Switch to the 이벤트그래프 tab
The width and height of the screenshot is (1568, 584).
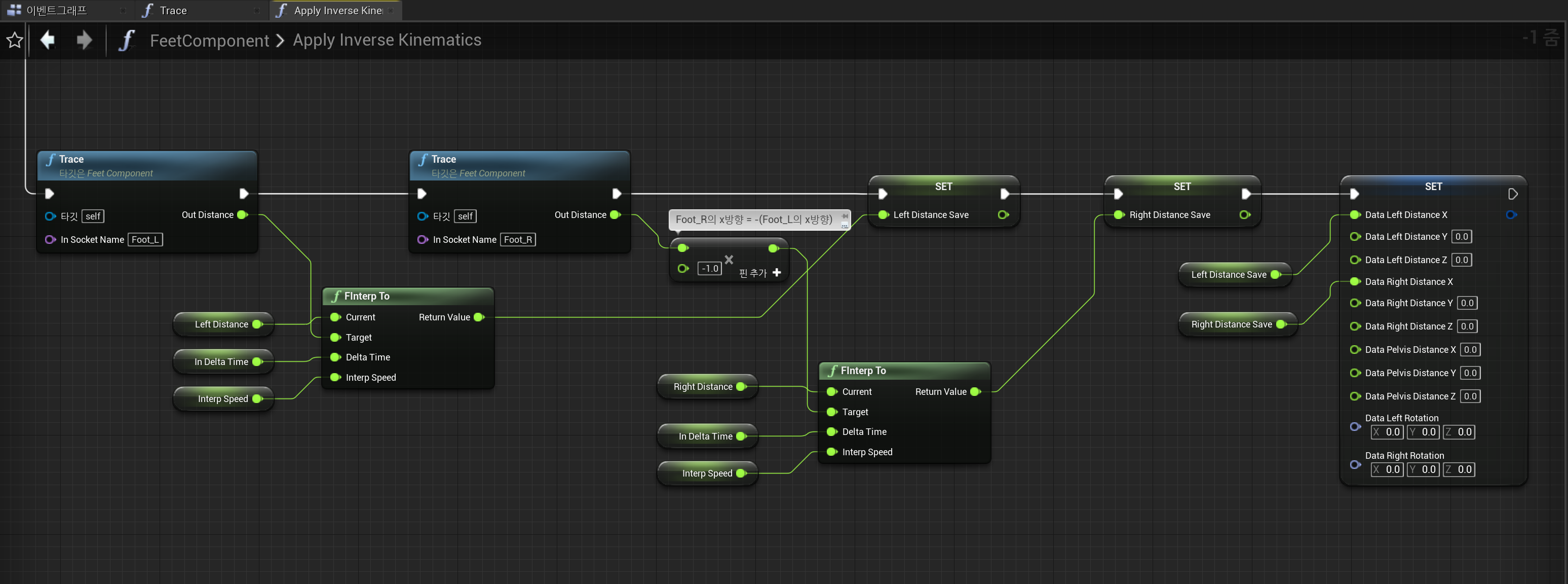coord(56,10)
